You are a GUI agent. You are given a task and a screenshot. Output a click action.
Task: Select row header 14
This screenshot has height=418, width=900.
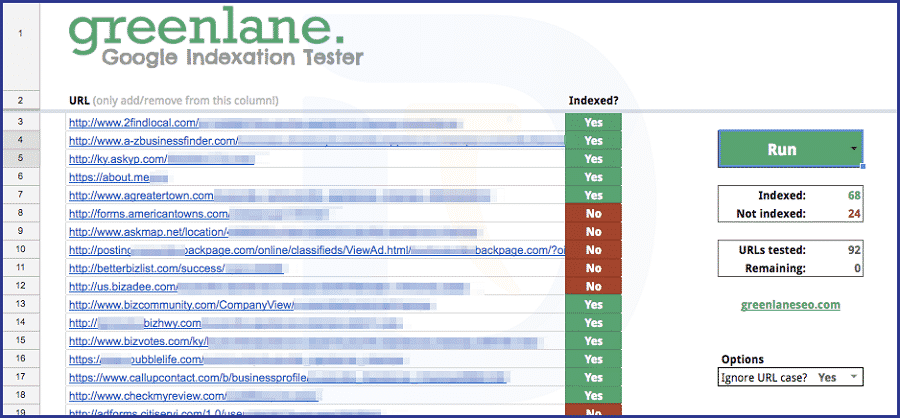tap(21, 323)
